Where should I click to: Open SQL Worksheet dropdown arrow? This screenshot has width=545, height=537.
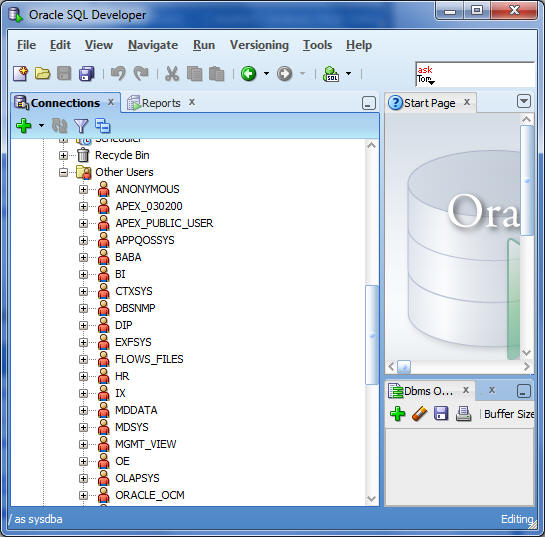[348, 74]
